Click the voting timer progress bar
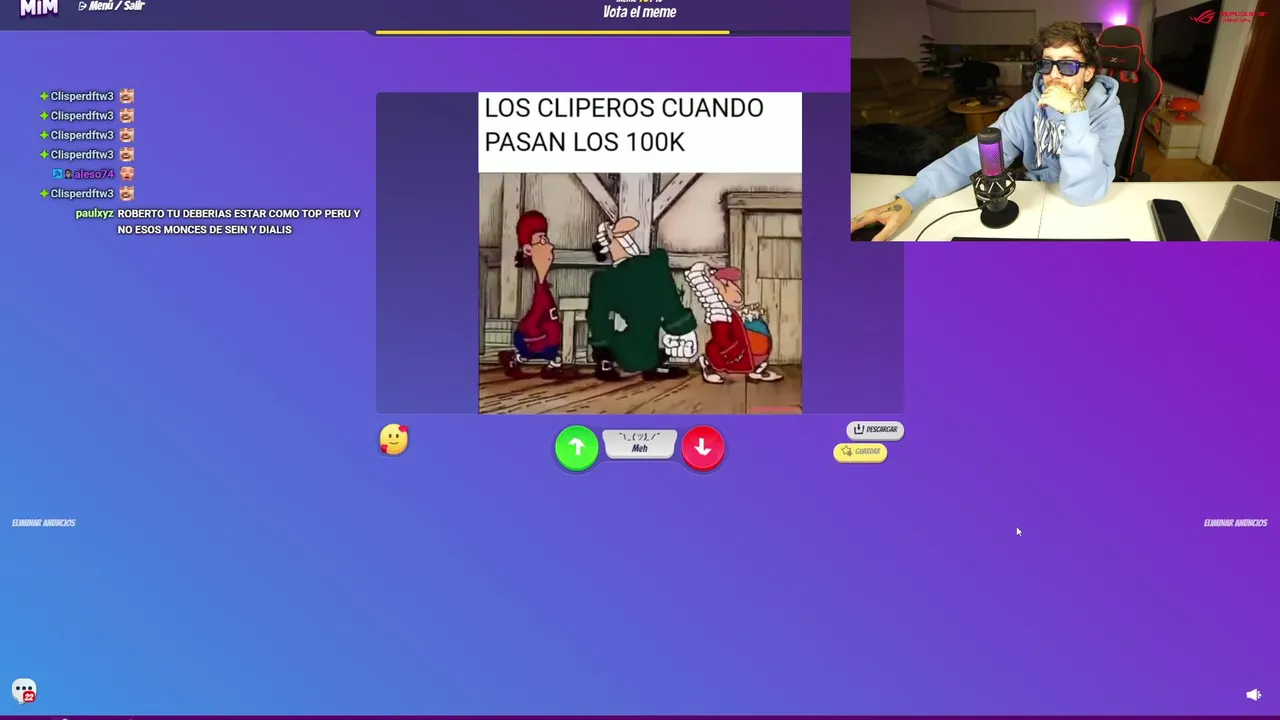The width and height of the screenshot is (1280, 720). point(552,32)
